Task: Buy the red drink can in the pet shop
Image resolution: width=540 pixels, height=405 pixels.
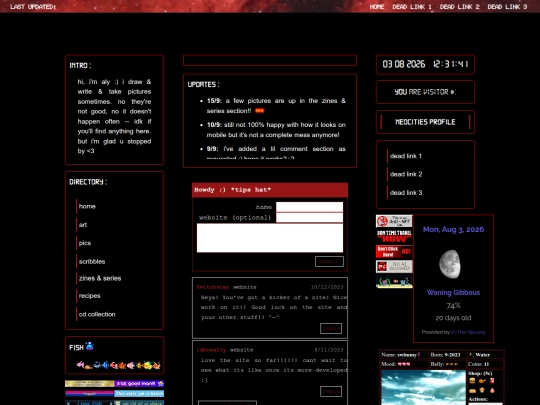Action: coord(492,381)
